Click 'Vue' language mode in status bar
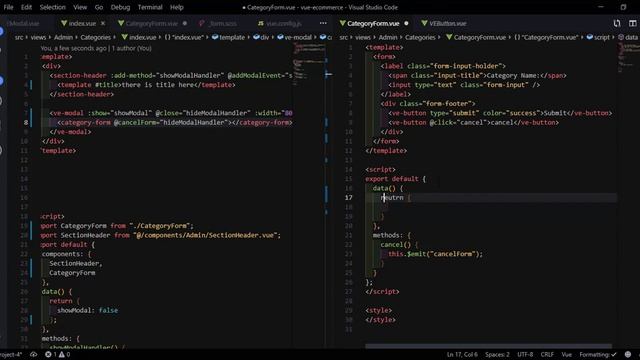 [x=567, y=354]
